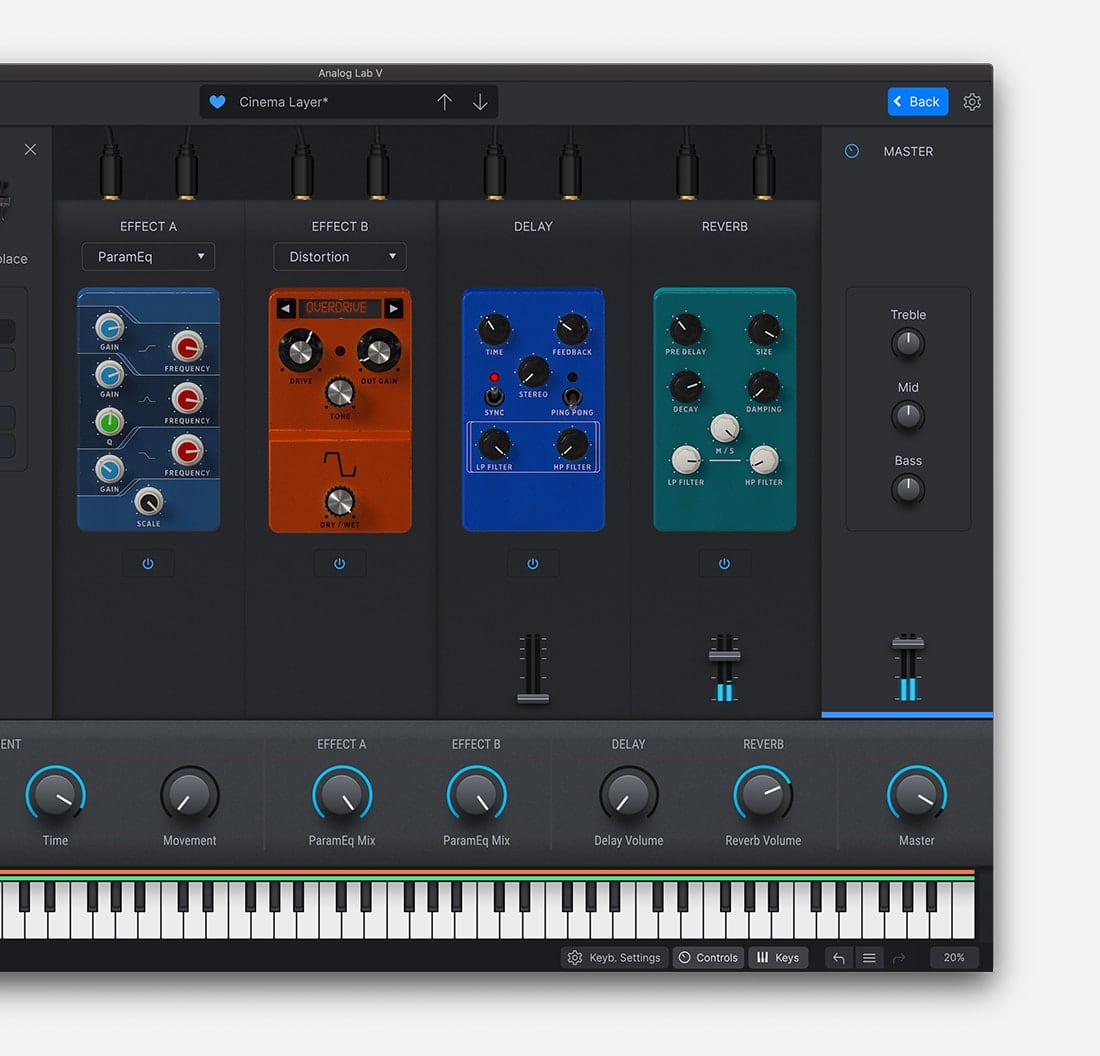Click the M/S knob on reverb pedal
This screenshot has width=1100, height=1056.
725,428
